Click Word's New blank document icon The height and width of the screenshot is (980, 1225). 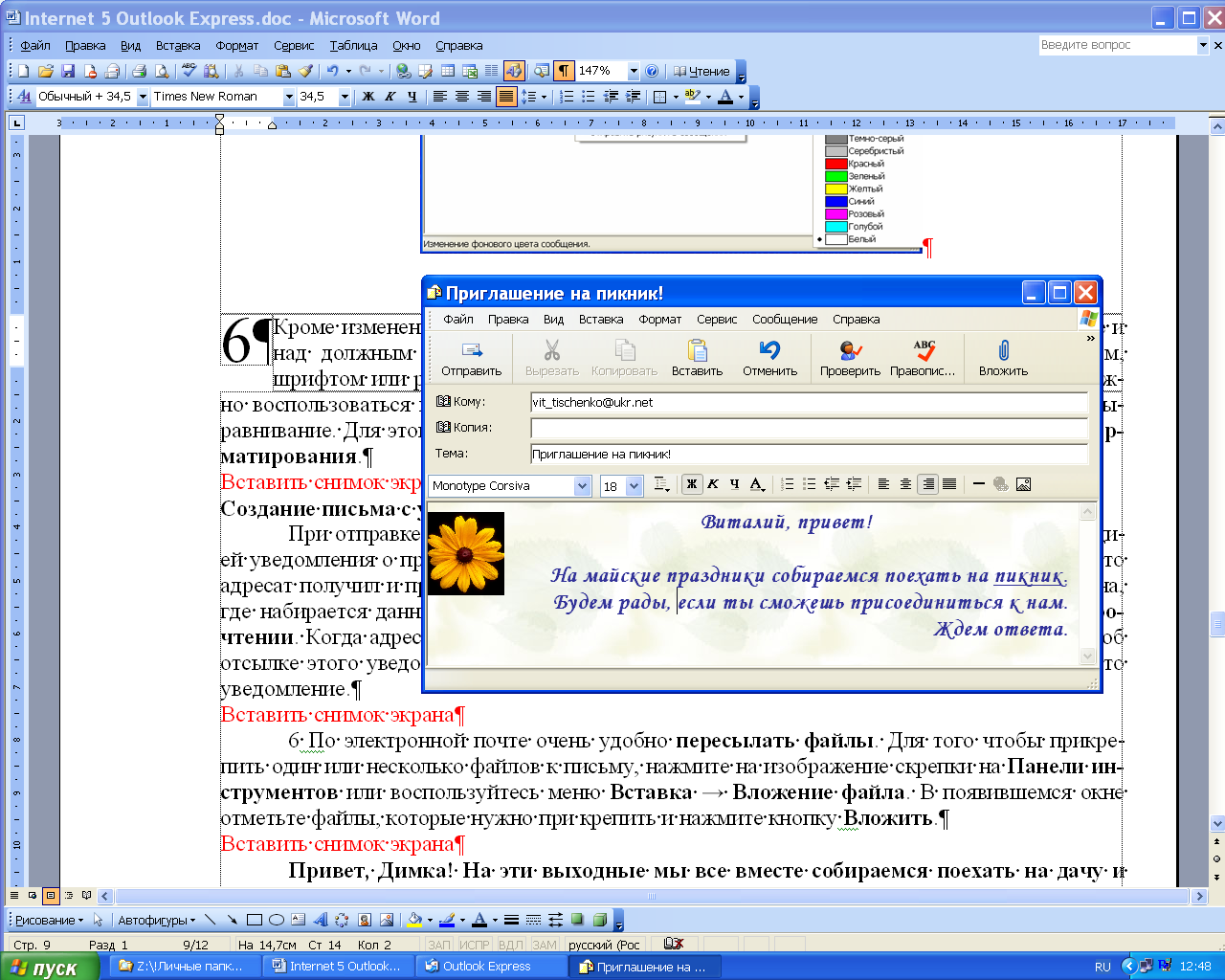point(24,71)
